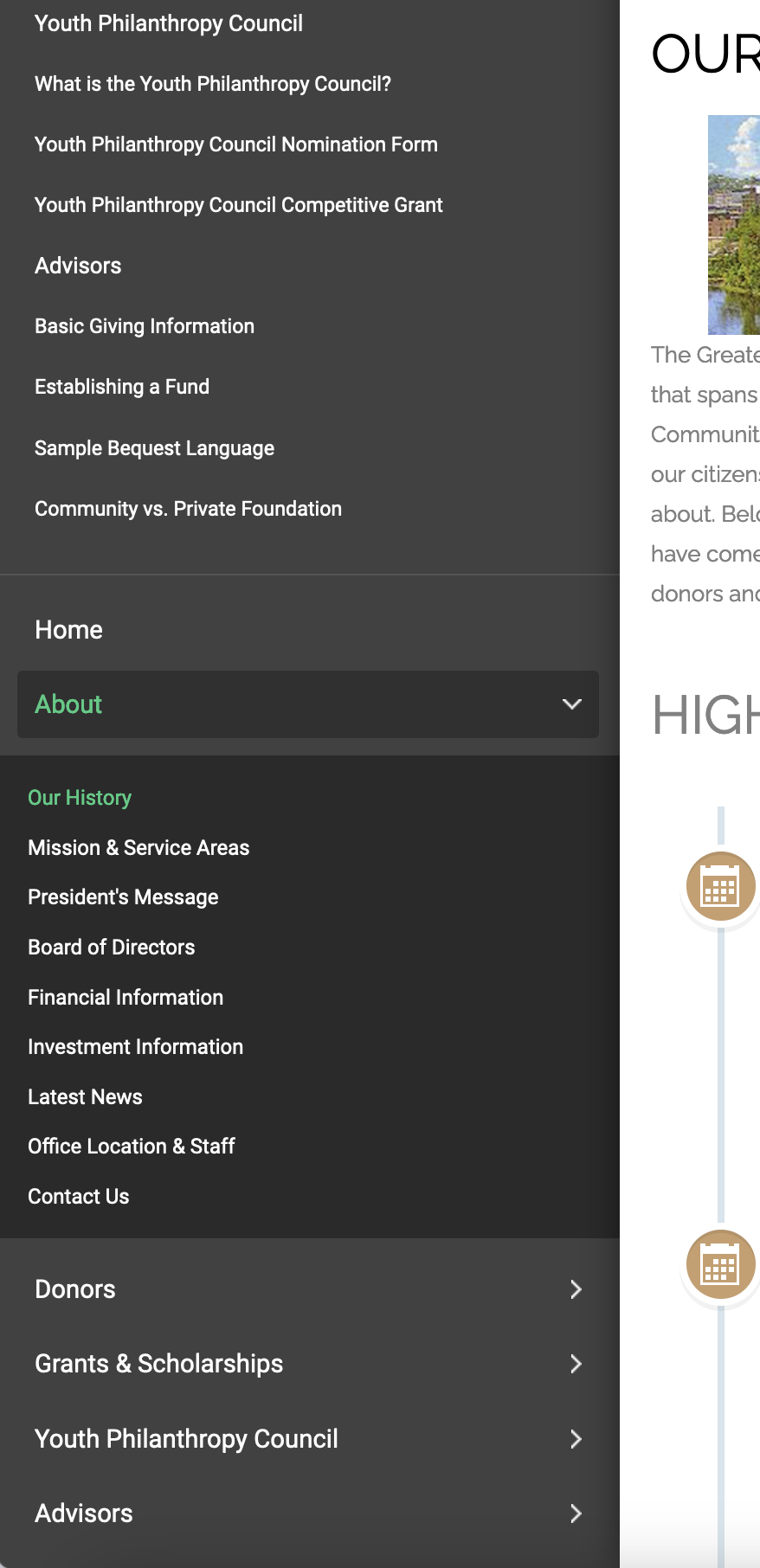
Task: Click the first calendar icon on timeline
Action: click(720, 887)
